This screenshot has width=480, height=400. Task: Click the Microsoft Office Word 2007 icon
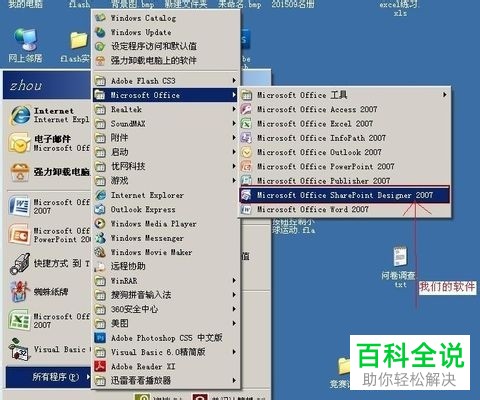(246, 209)
